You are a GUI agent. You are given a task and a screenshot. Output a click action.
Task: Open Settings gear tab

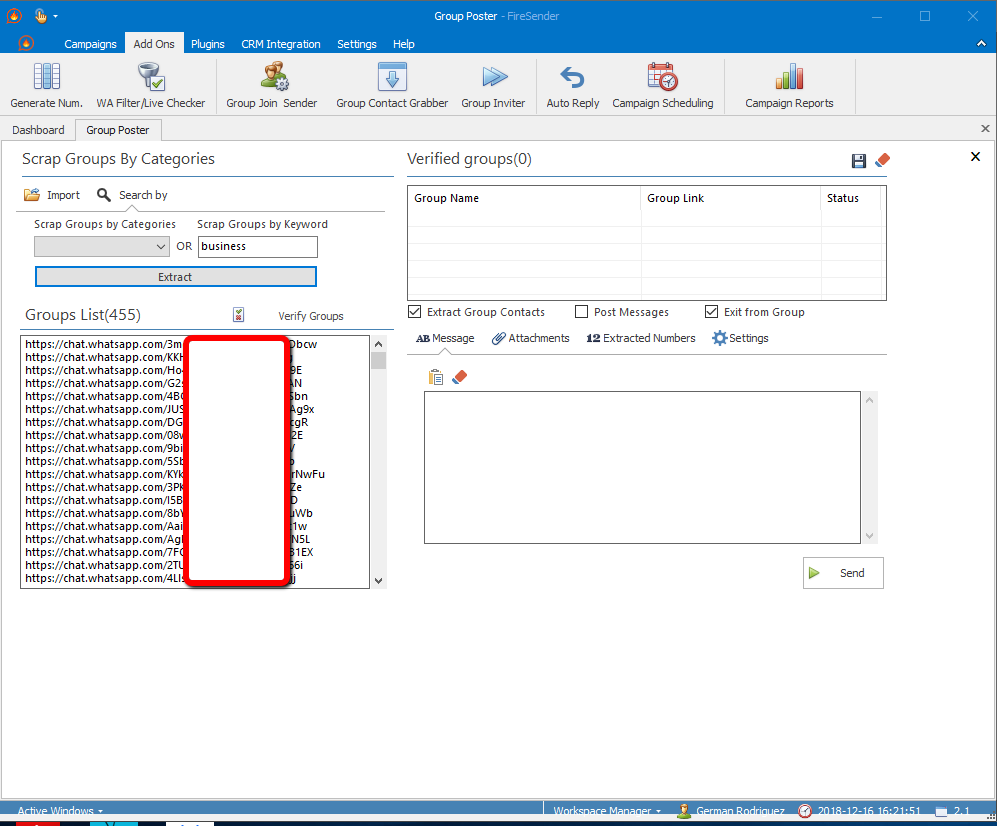pyautogui.click(x=740, y=338)
